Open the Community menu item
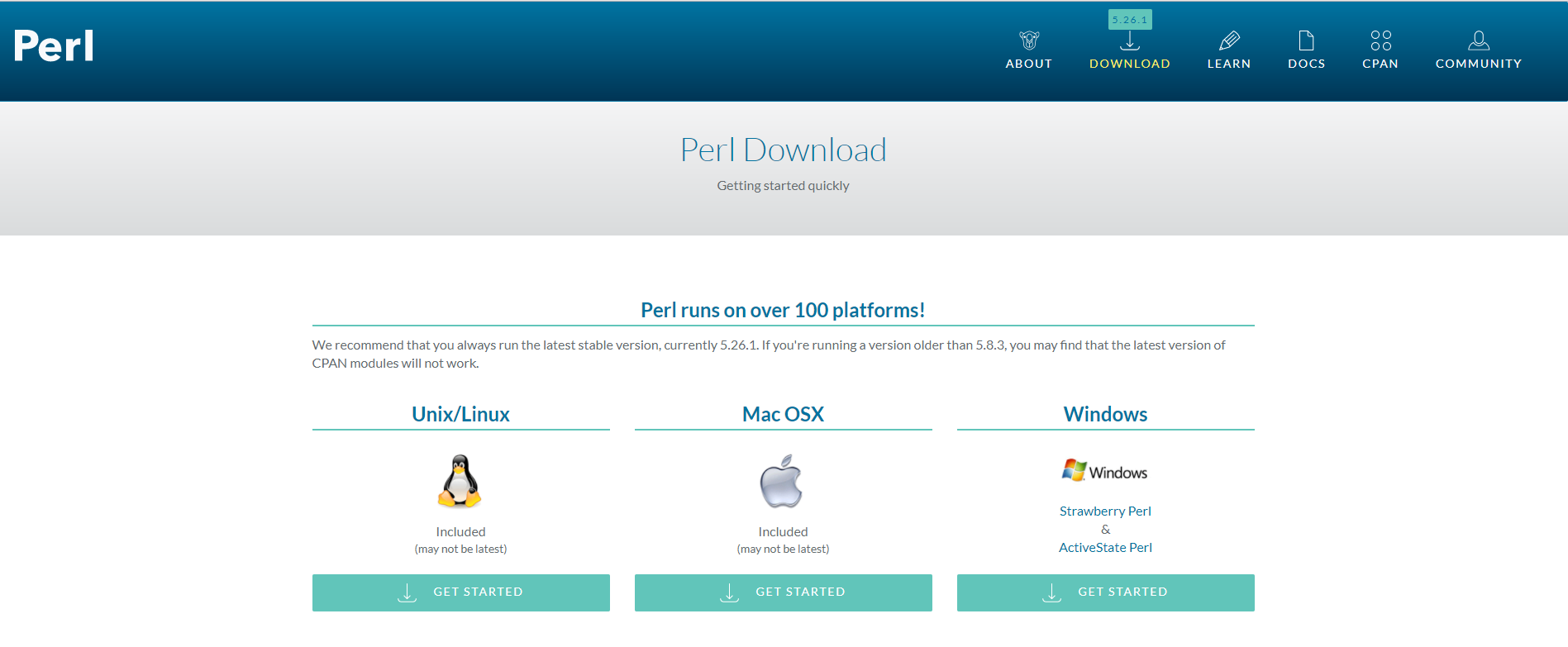 tap(1479, 64)
